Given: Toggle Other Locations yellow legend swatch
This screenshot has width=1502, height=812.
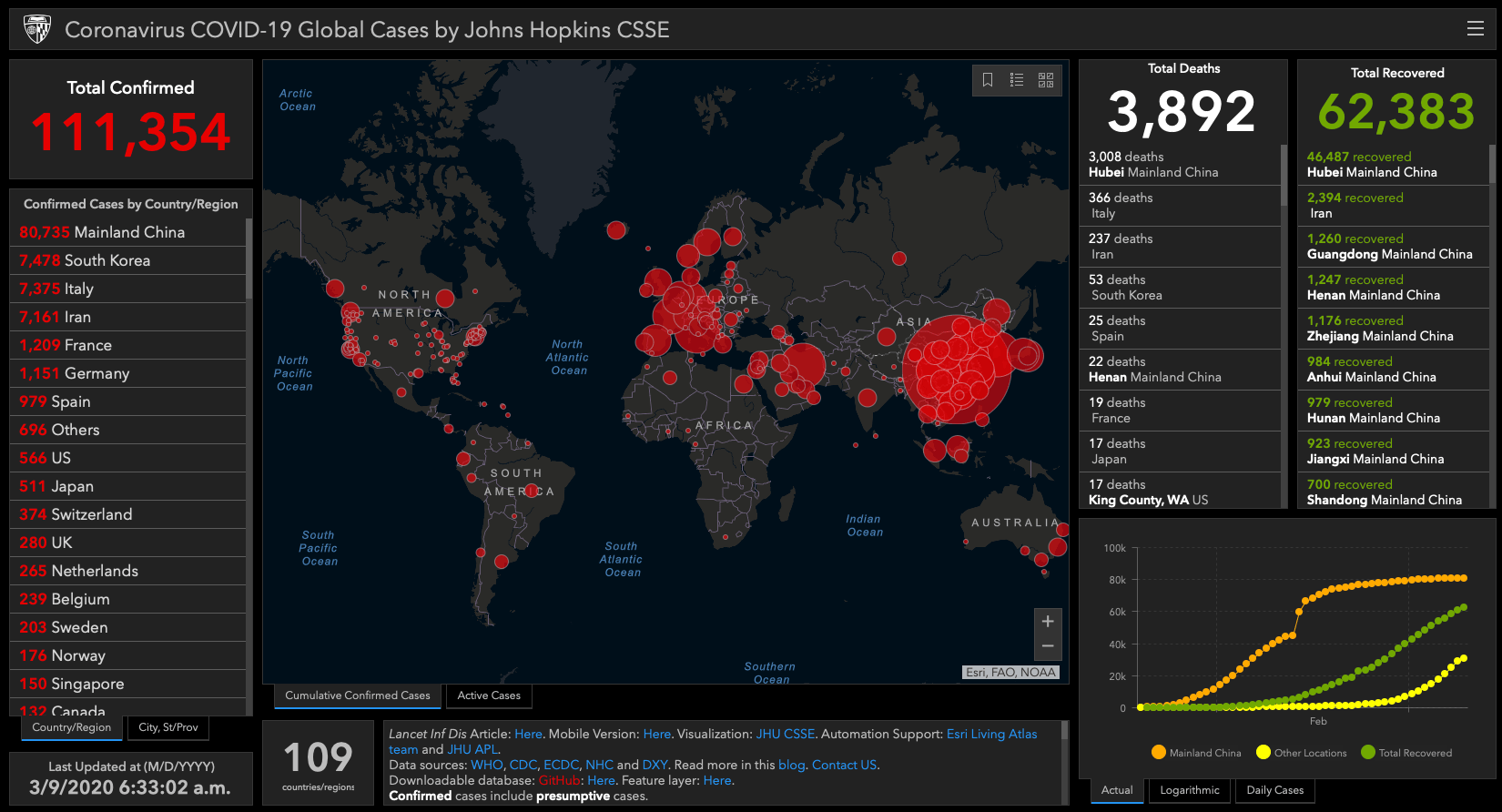Looking at the screenshot, I should tap(1264, 752).
